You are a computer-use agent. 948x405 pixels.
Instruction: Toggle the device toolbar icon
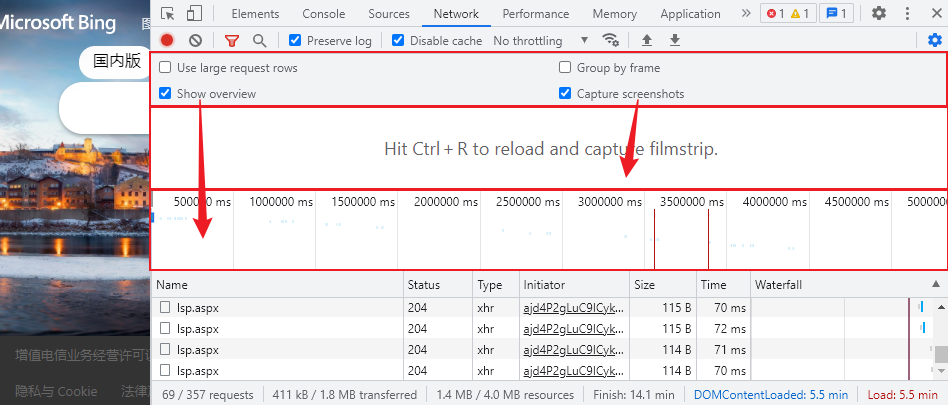pos(194,13)
